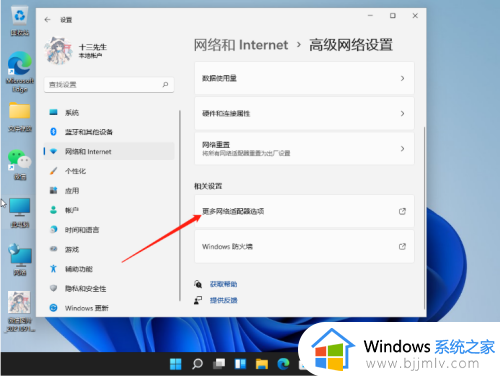Open 更多网络适配器选项
The image size is (500, 377).
[x=304, y=211]
